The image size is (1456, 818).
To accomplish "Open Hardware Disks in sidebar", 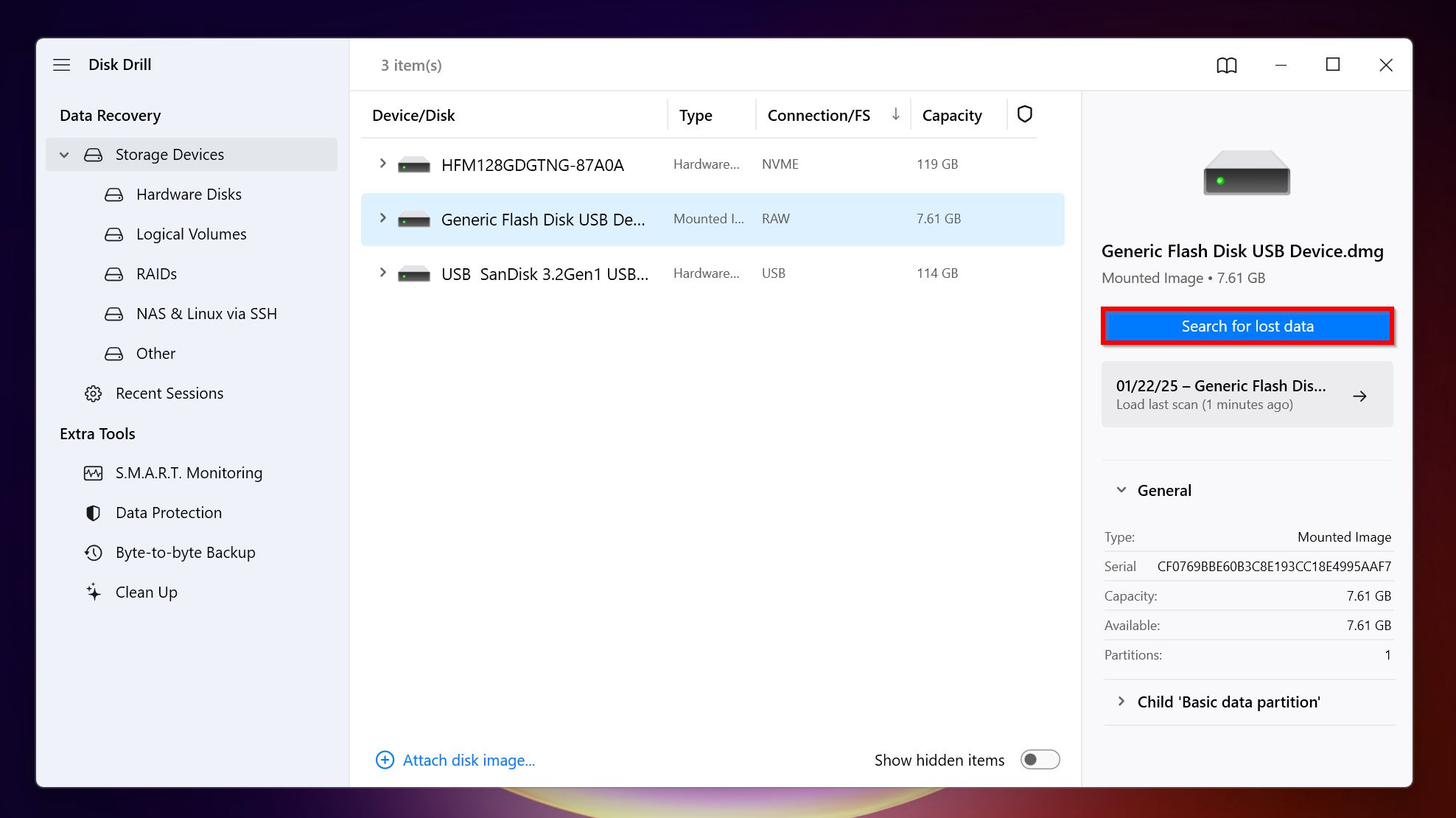I will [x=189, y=195].
